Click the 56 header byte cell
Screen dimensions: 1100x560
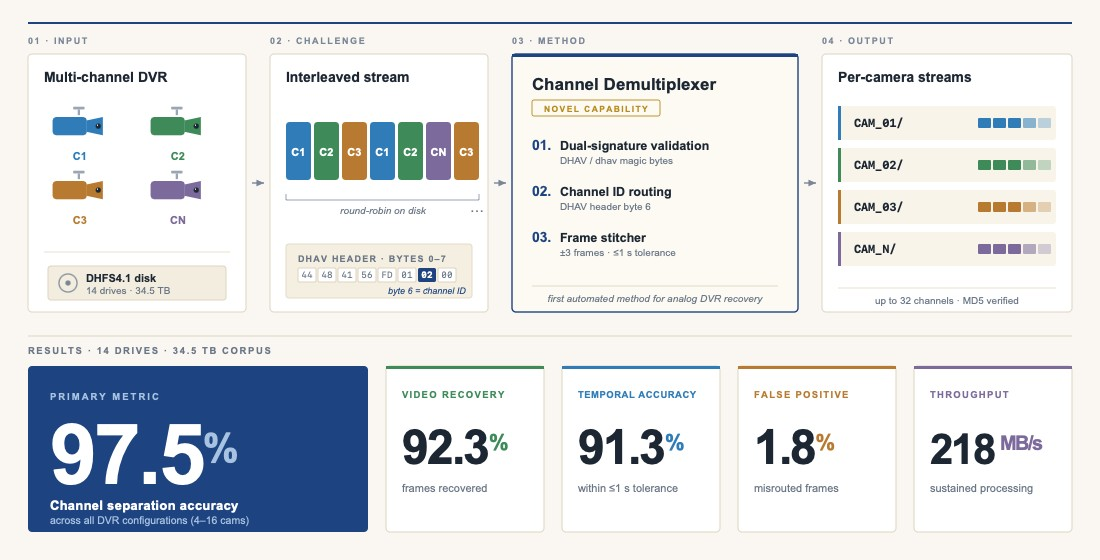point(367,275)
